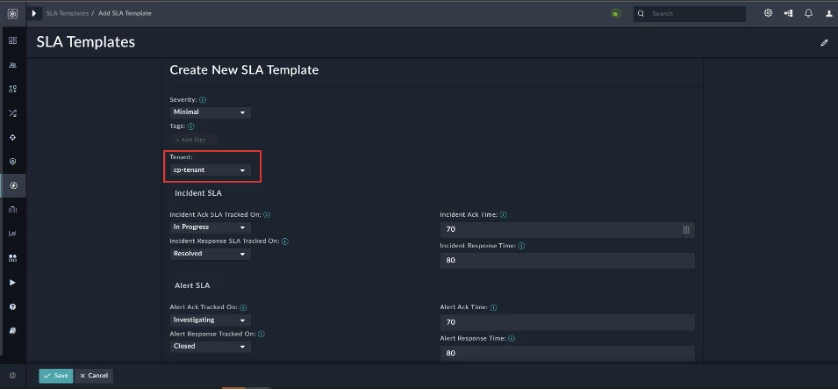Click the Alert Response Time input showing 80

568,353
